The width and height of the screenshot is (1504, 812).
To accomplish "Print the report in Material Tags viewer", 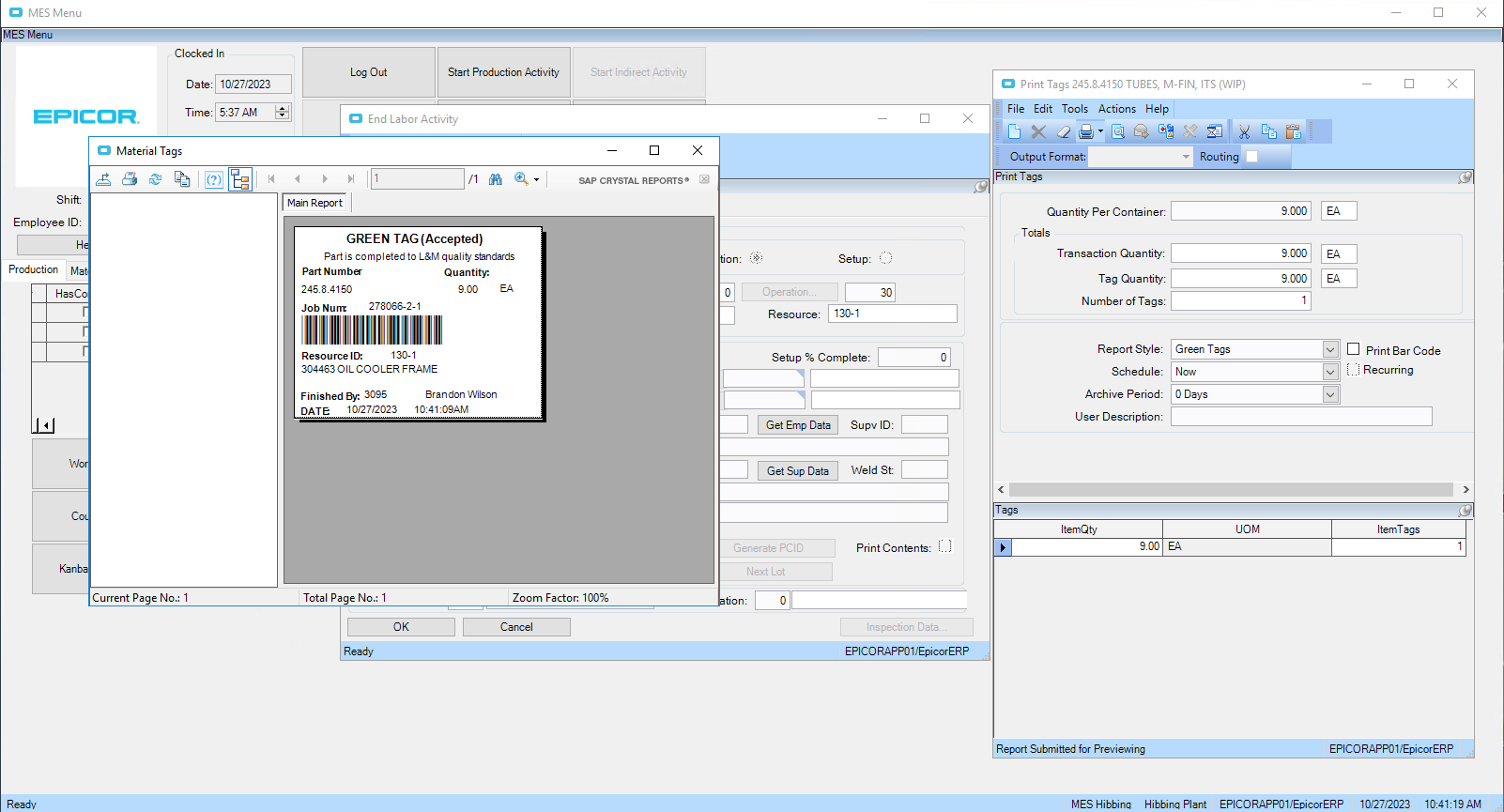I will pos(130,179).
